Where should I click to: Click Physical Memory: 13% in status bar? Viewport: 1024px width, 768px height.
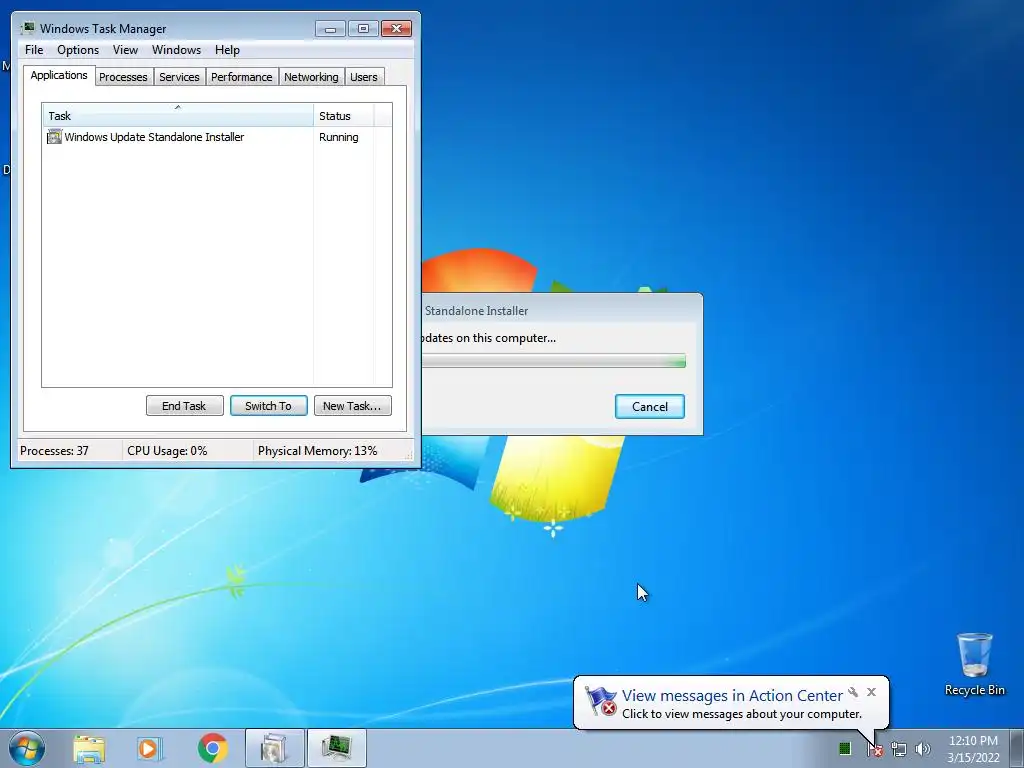[317, 451]
